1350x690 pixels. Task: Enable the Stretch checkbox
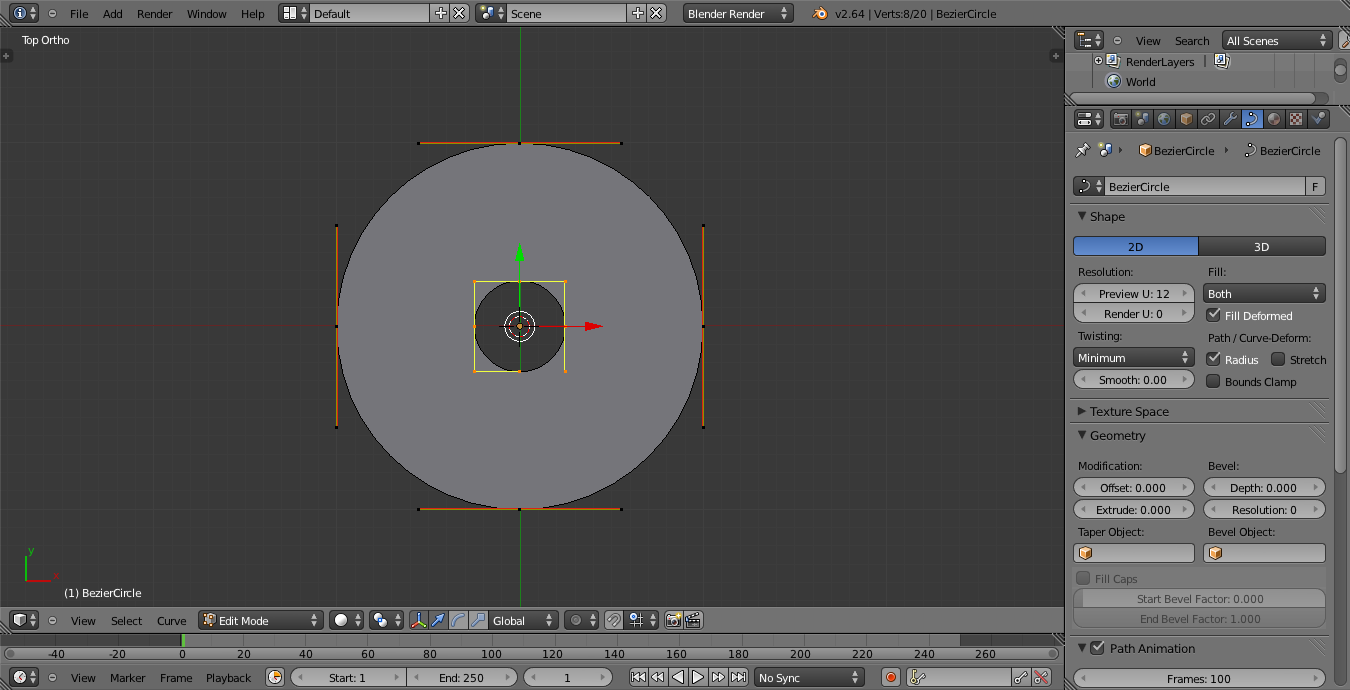pyautogui.click(x=1278, y=359)
